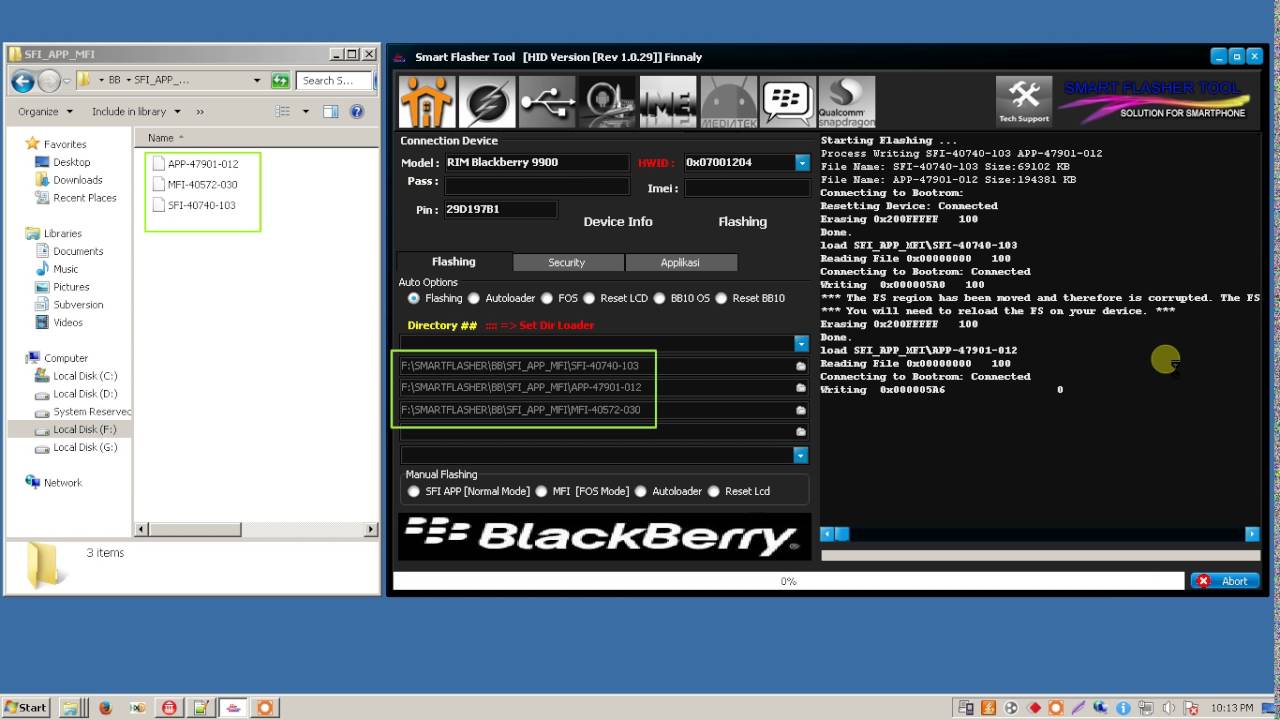This screenshot has height=720, width=1280.
Task: Open the orange home people icon
Action: pyautogui.click(x=427, y=102)
